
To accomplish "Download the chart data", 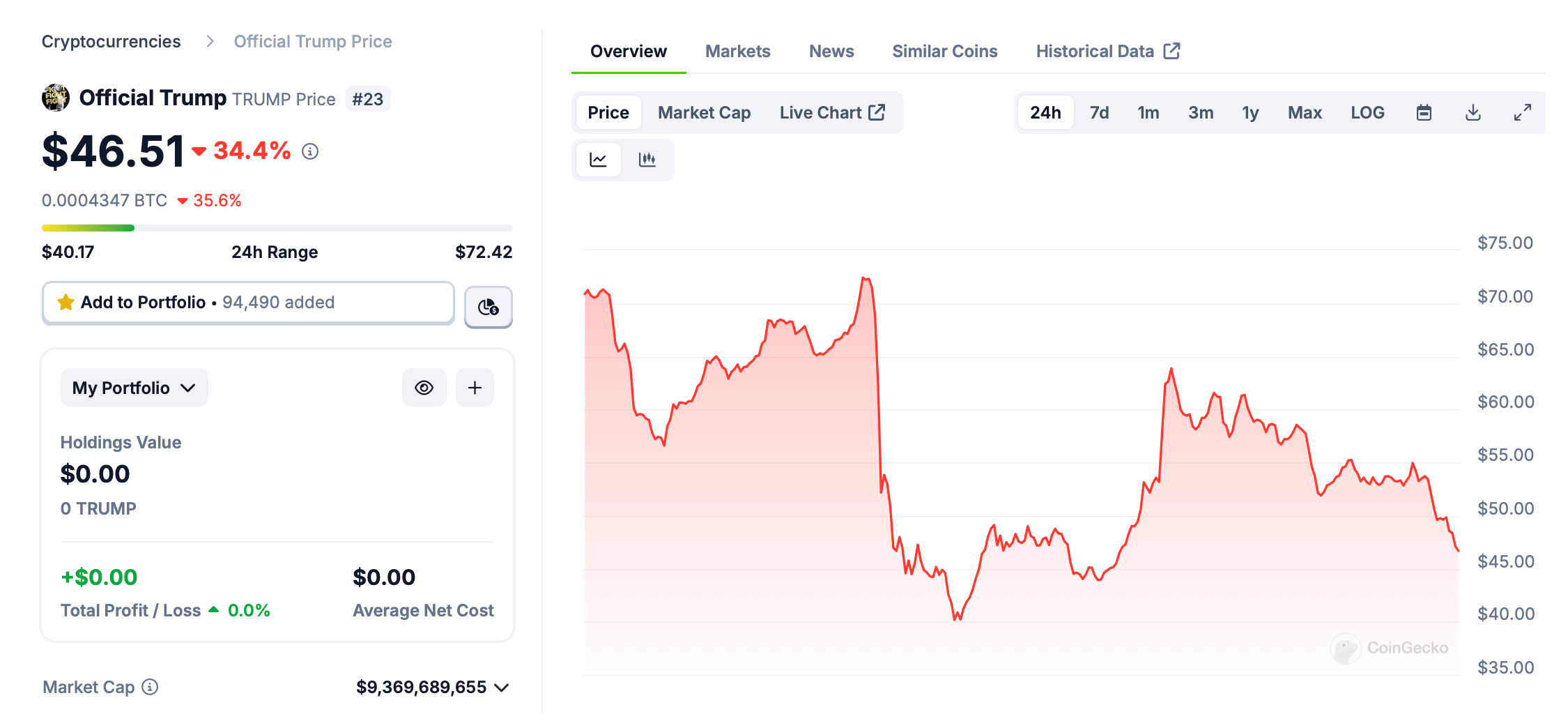I will (1473, 113).
